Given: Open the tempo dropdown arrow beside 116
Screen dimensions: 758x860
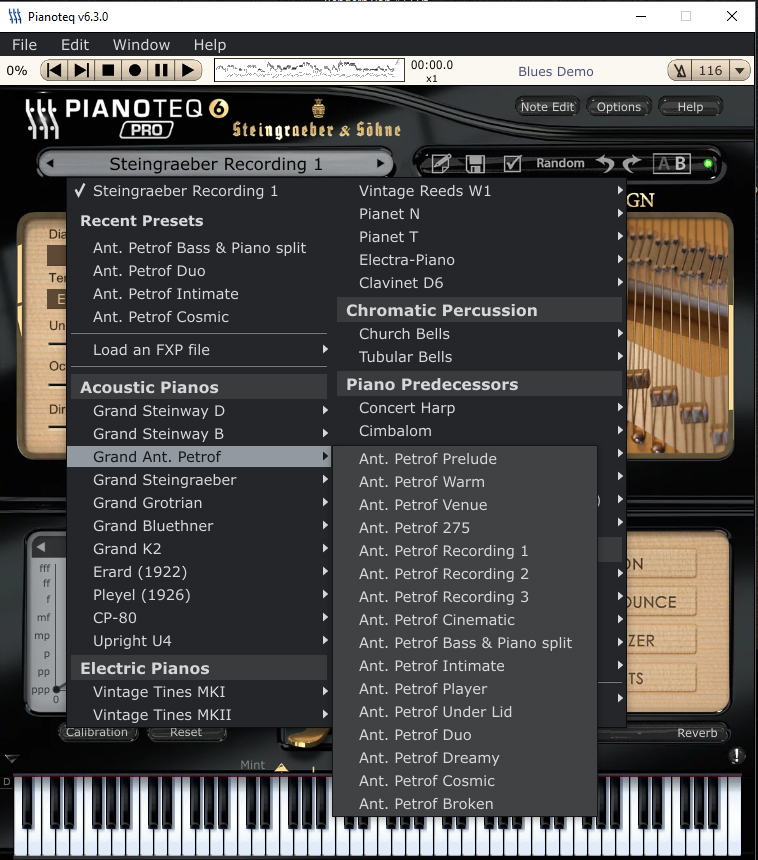Looking at the screenshot, I should tap(739, 71).
